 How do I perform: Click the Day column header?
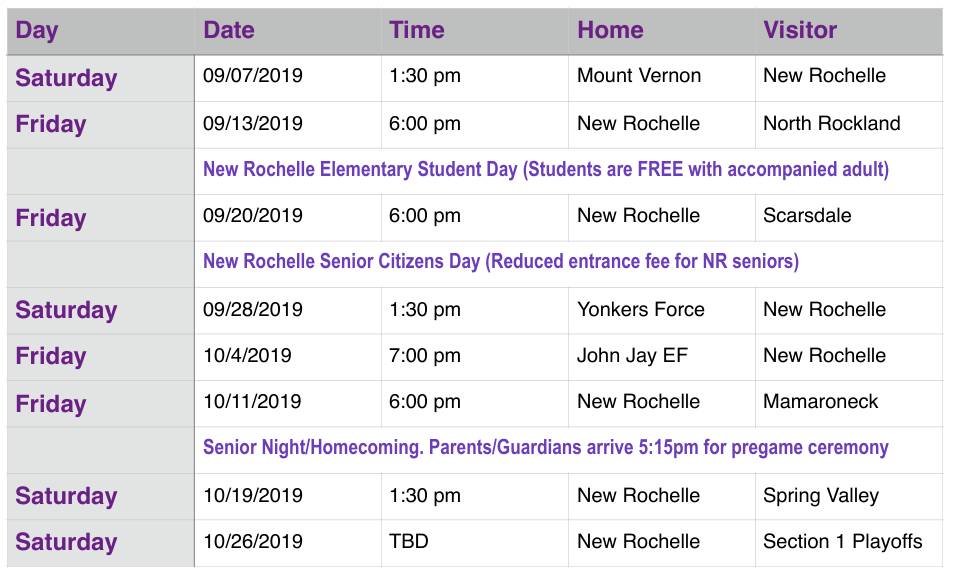[x=100, y=31]
